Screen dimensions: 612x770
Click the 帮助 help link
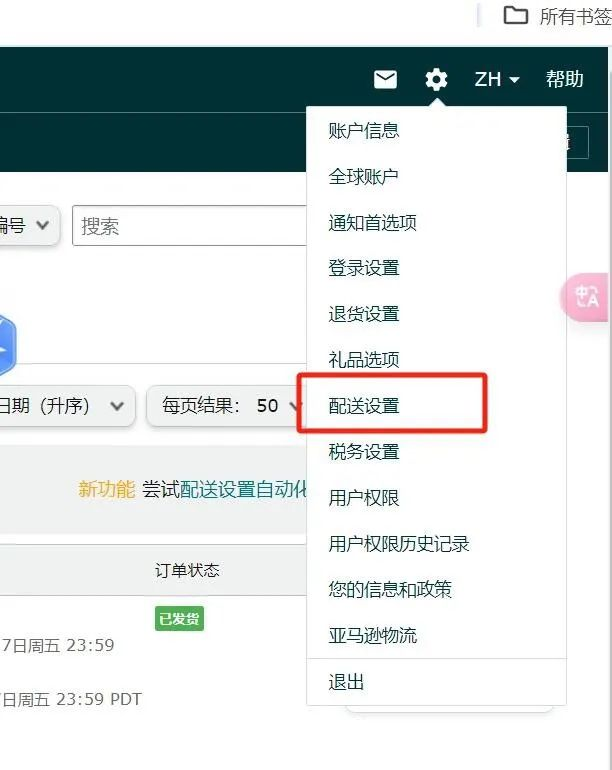[564, 79]
